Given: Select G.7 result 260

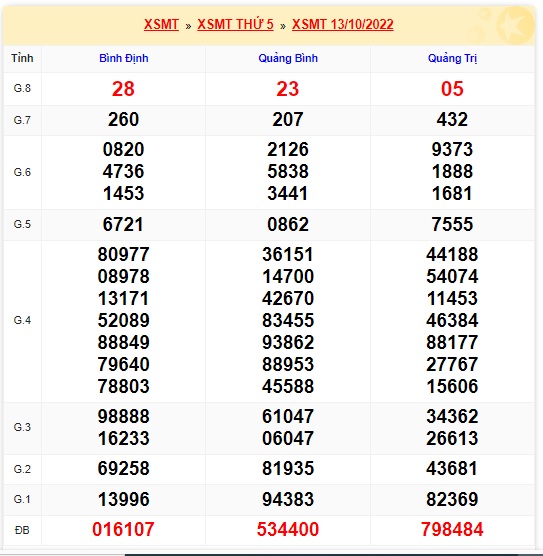Looking at the screenshot, I should (x=123, y=119).
